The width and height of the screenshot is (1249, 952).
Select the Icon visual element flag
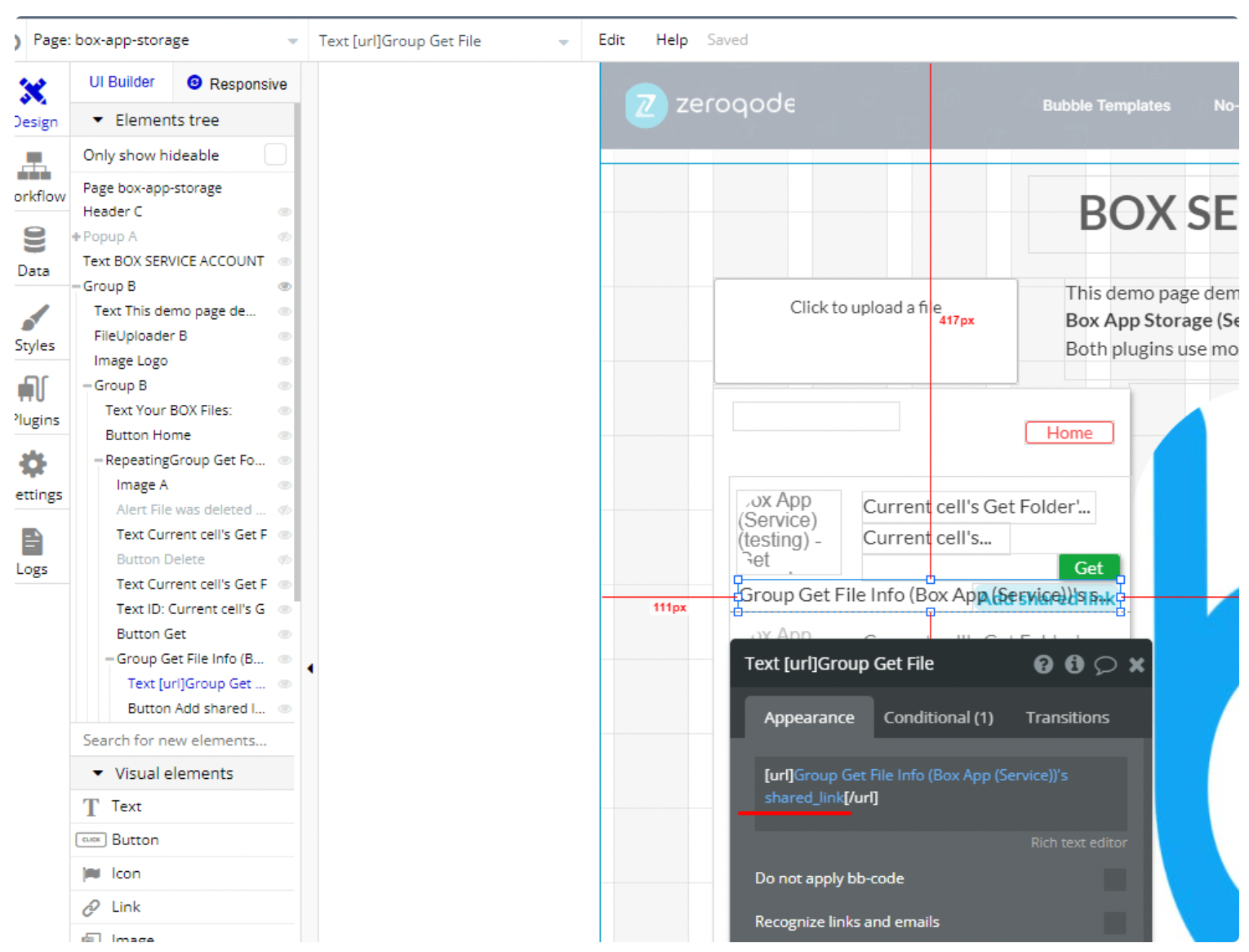91,874
